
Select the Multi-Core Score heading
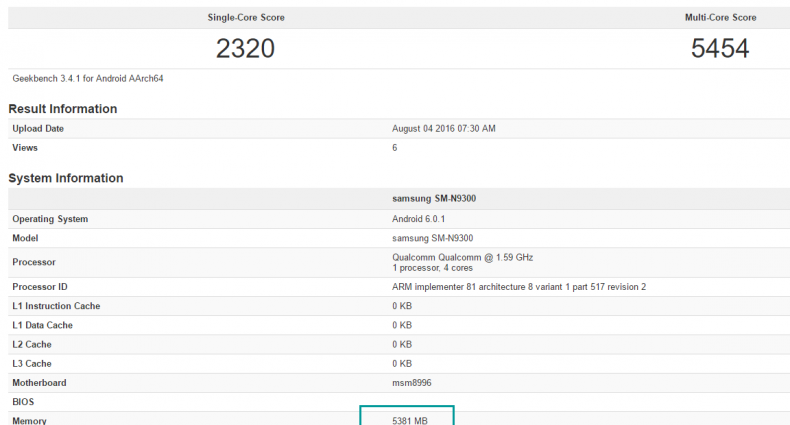click(x=720, y=18)
